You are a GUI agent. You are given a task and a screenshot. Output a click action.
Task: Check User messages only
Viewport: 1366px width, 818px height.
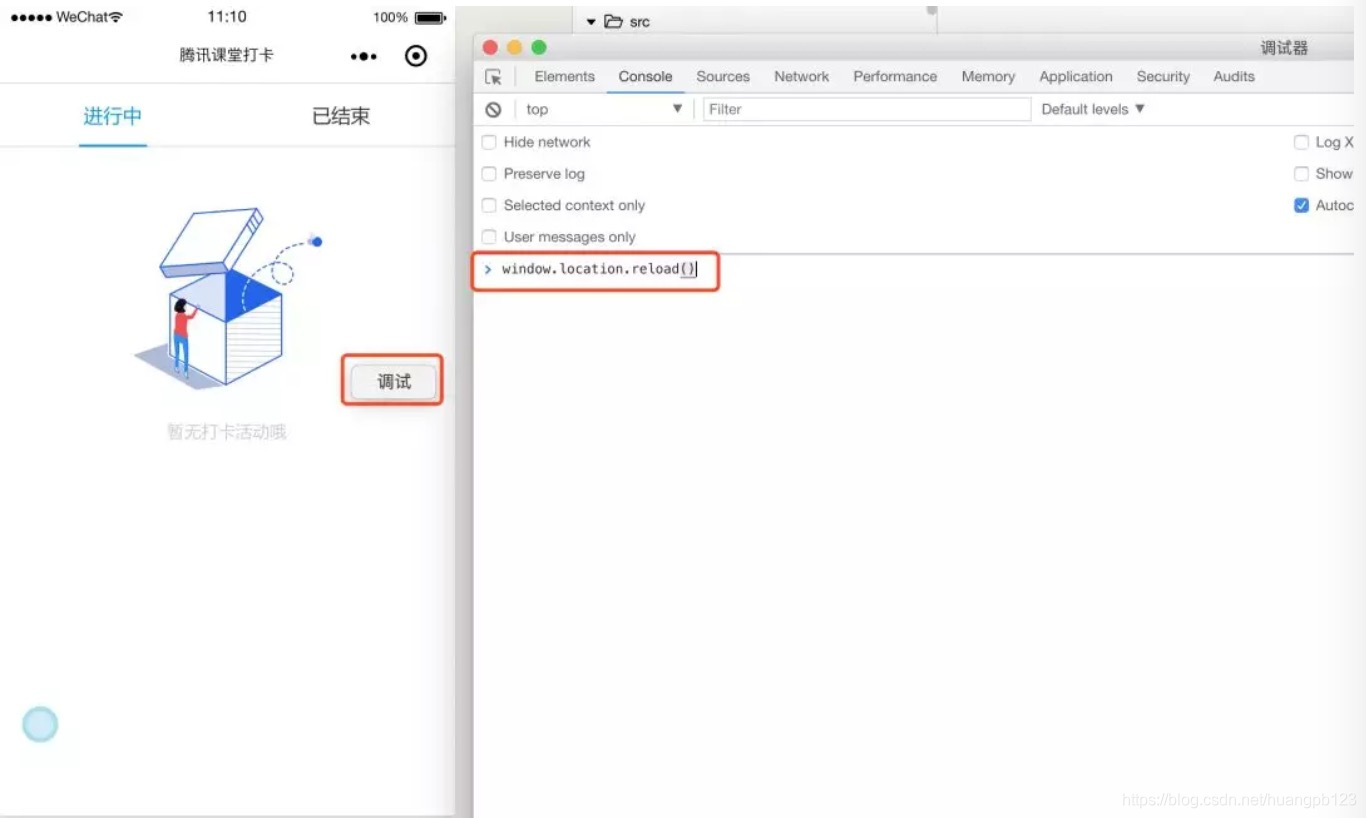click(489, 237)
